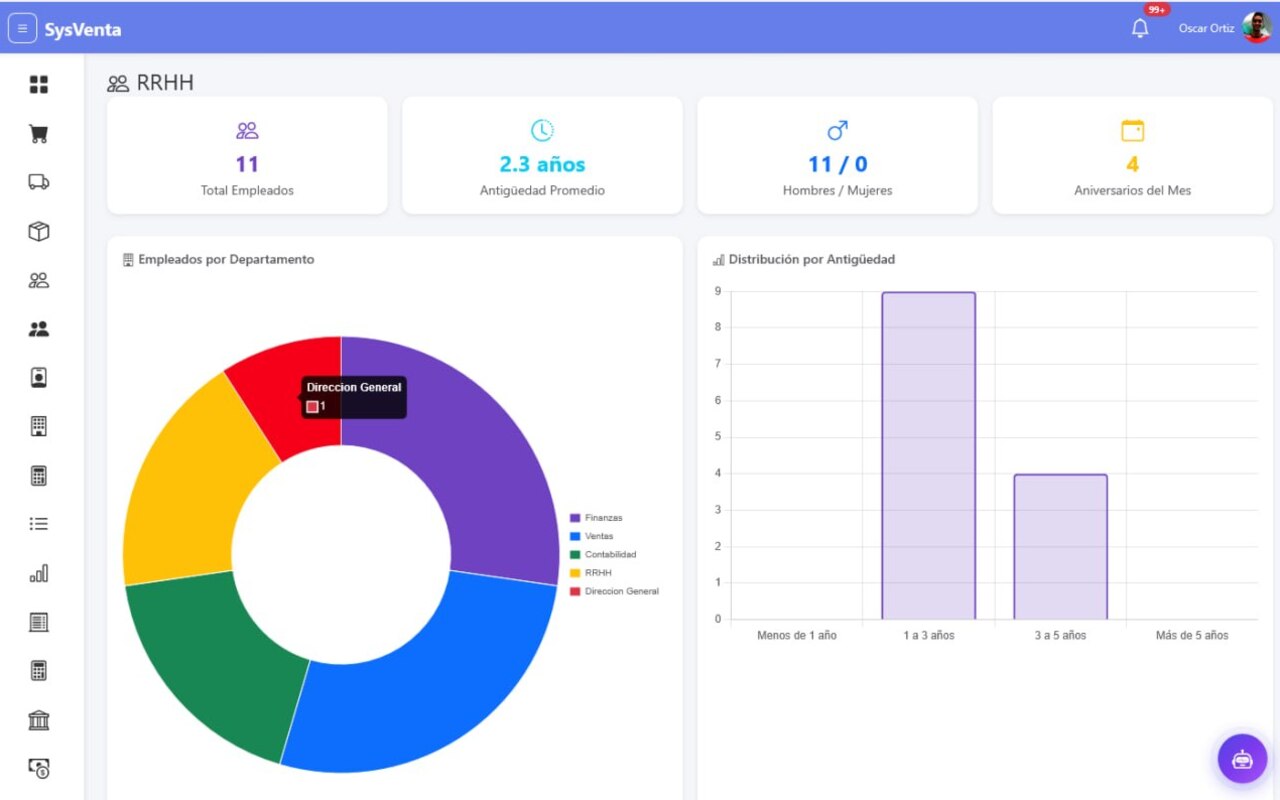Open the dashboard grid icon in sidebar
The image size is (1280, 800).
[39, 84]
